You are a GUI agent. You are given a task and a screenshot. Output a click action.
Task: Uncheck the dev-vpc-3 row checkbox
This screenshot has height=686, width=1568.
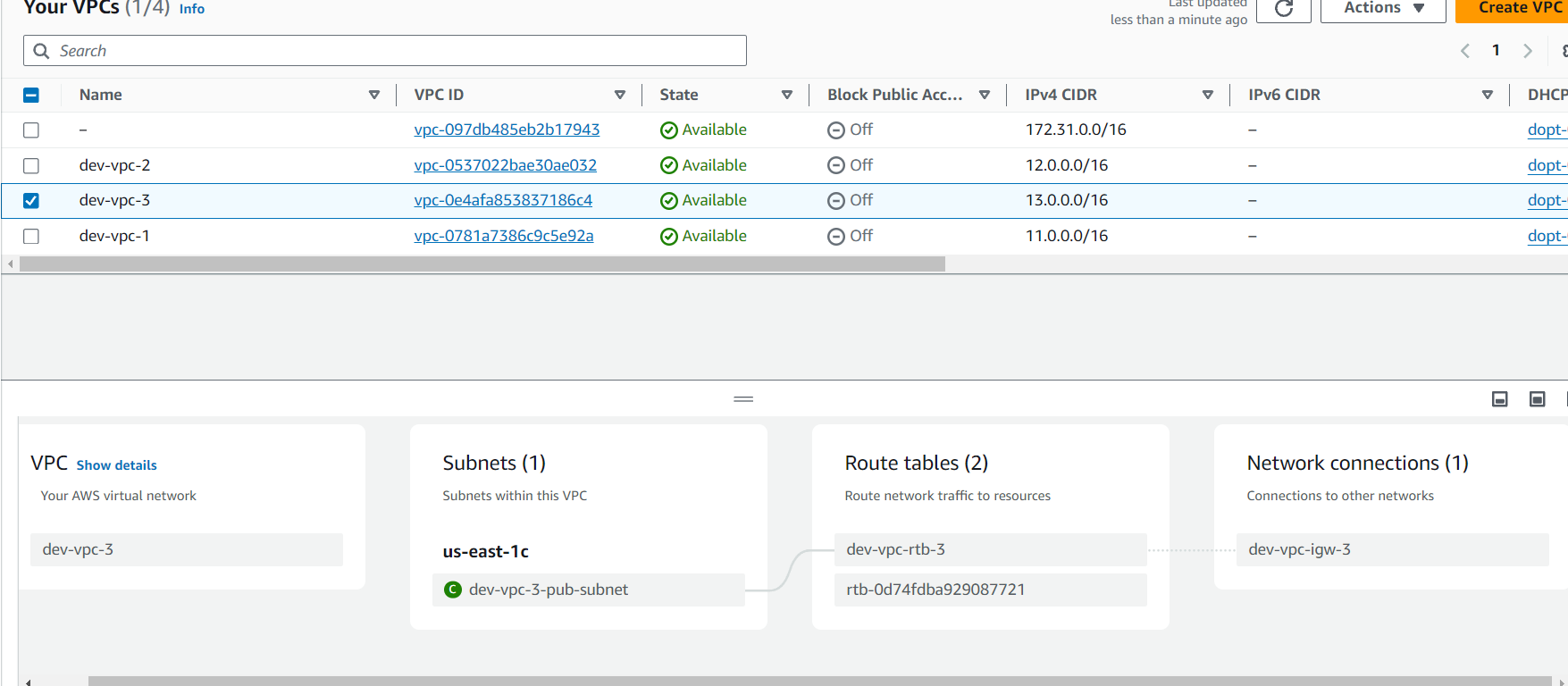pos(31,201)
